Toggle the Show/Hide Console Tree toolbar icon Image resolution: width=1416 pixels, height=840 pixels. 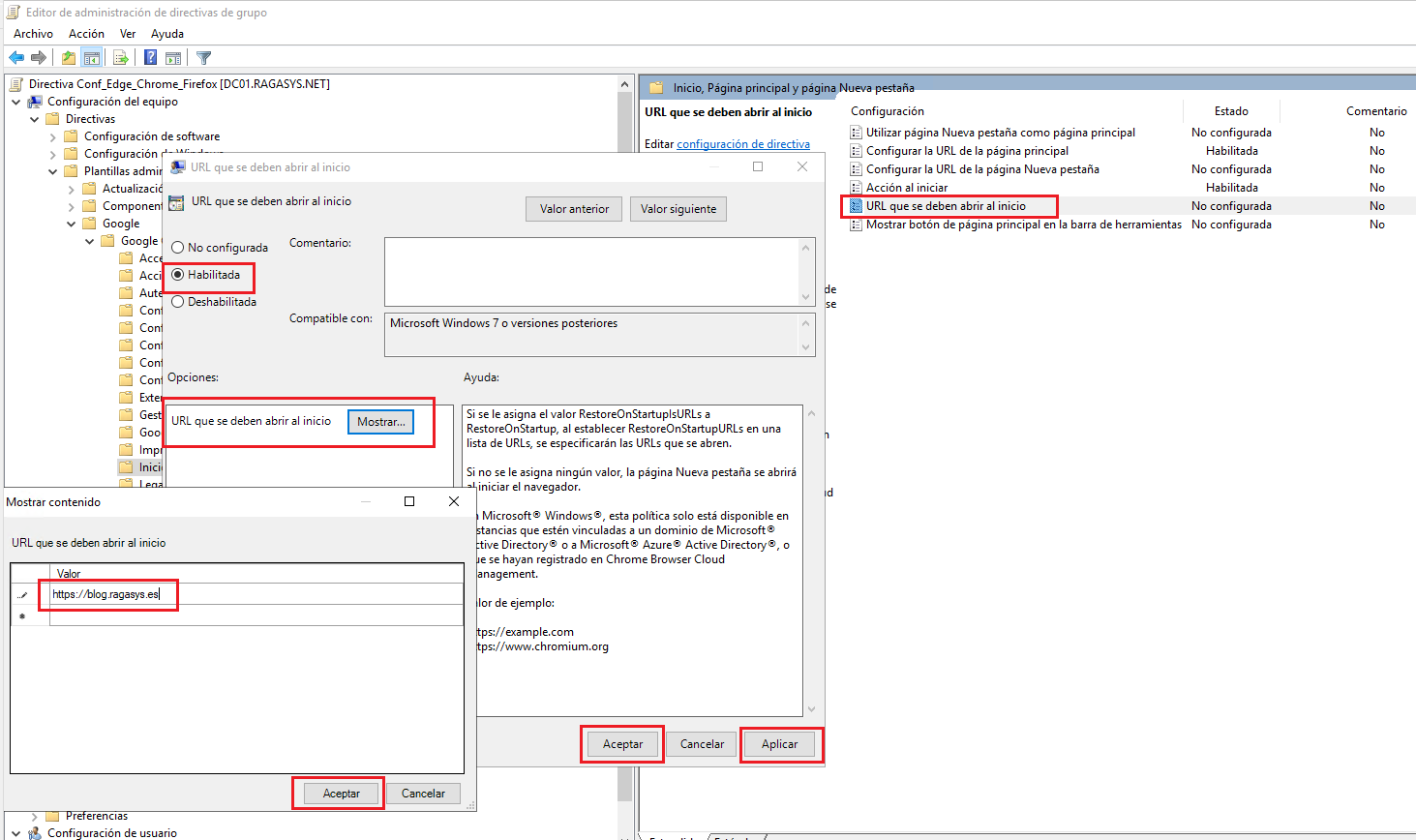click(x=92, y=57)
